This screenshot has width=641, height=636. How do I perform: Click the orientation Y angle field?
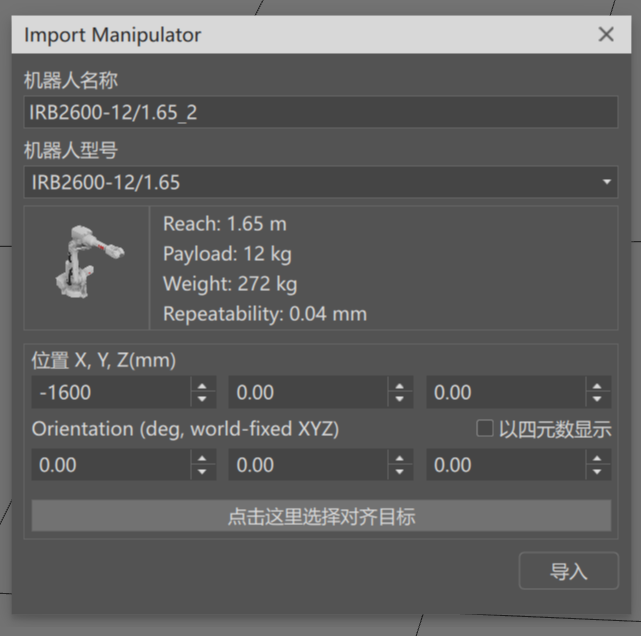[308, 465]
